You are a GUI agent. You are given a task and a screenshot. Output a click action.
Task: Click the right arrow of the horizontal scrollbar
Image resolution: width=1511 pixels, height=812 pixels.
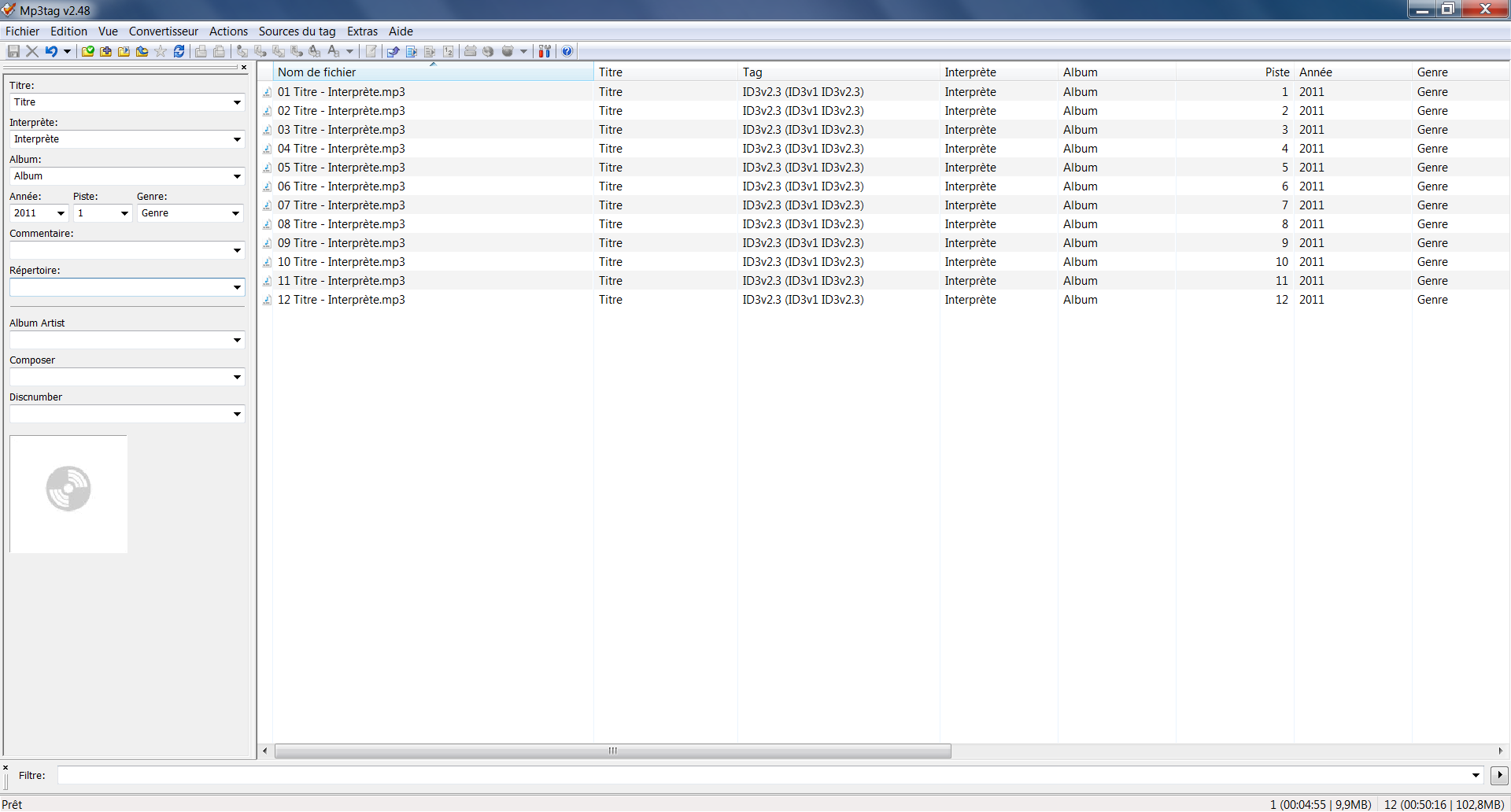point(1501,751)
